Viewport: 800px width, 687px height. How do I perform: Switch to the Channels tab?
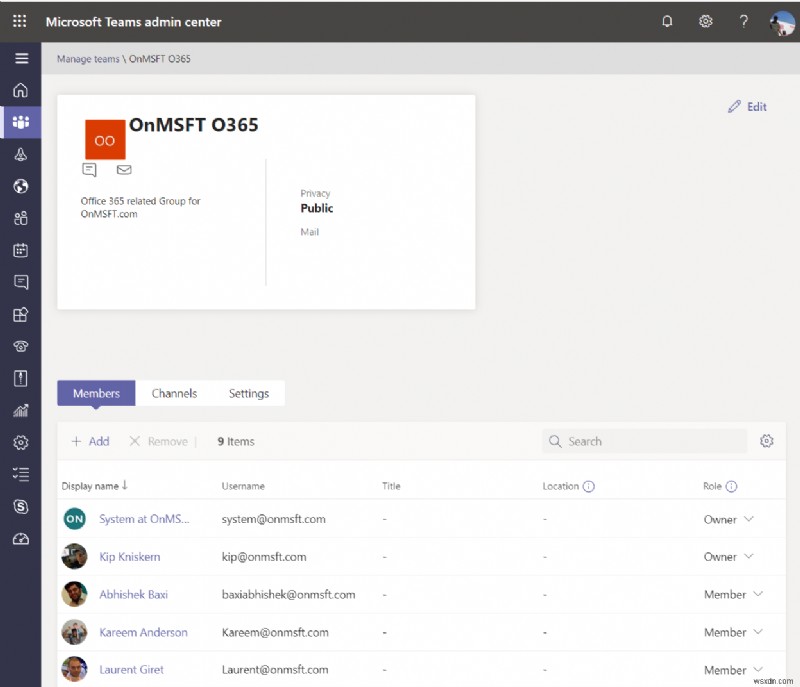174,393
